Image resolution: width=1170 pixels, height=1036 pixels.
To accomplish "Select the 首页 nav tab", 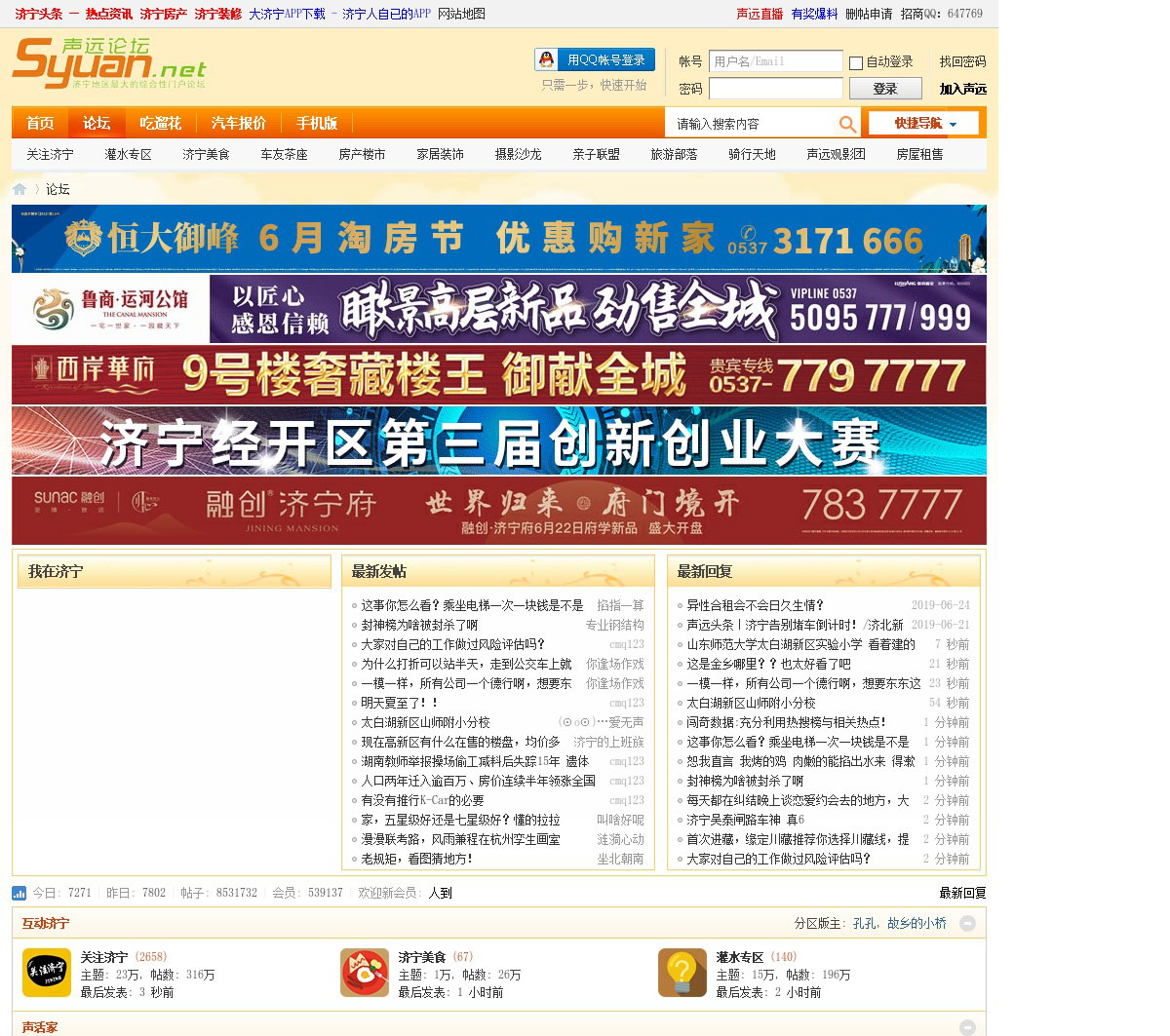I will click(x=40, y=123).
